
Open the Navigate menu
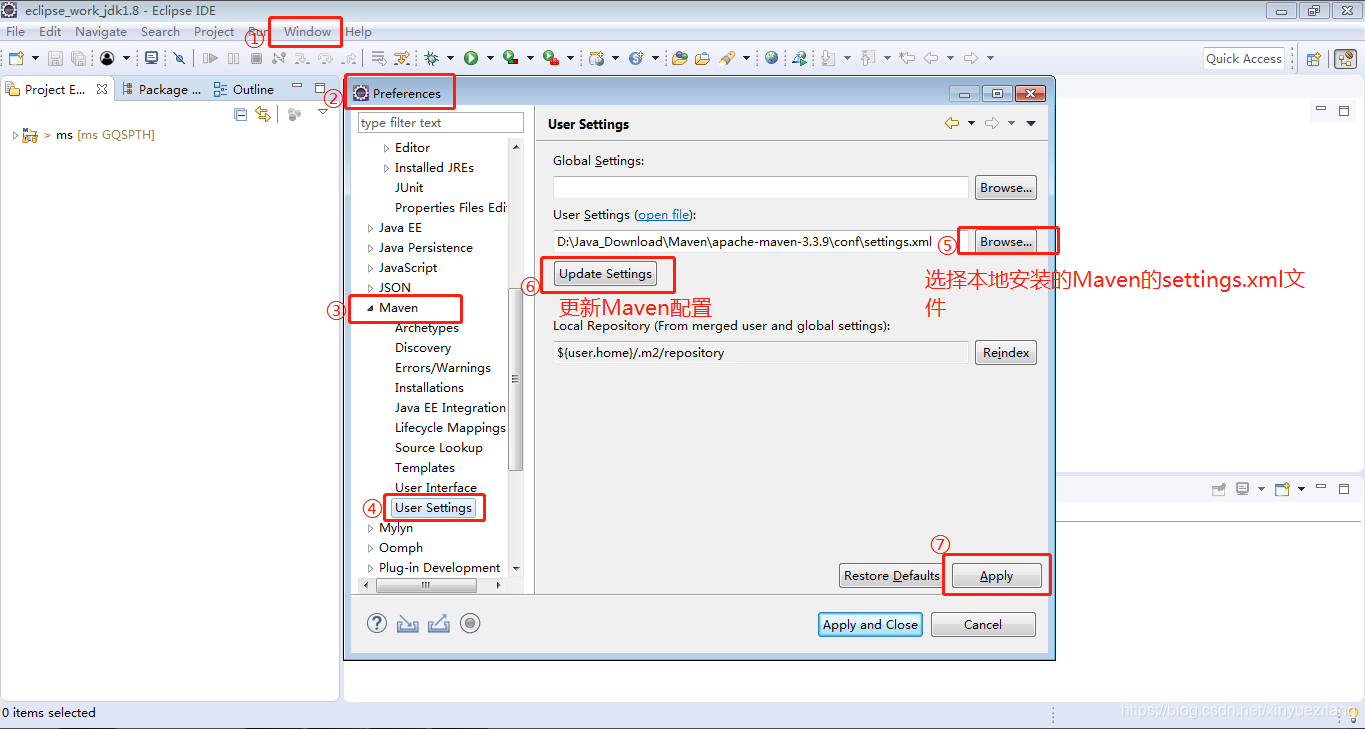[101, 32]
